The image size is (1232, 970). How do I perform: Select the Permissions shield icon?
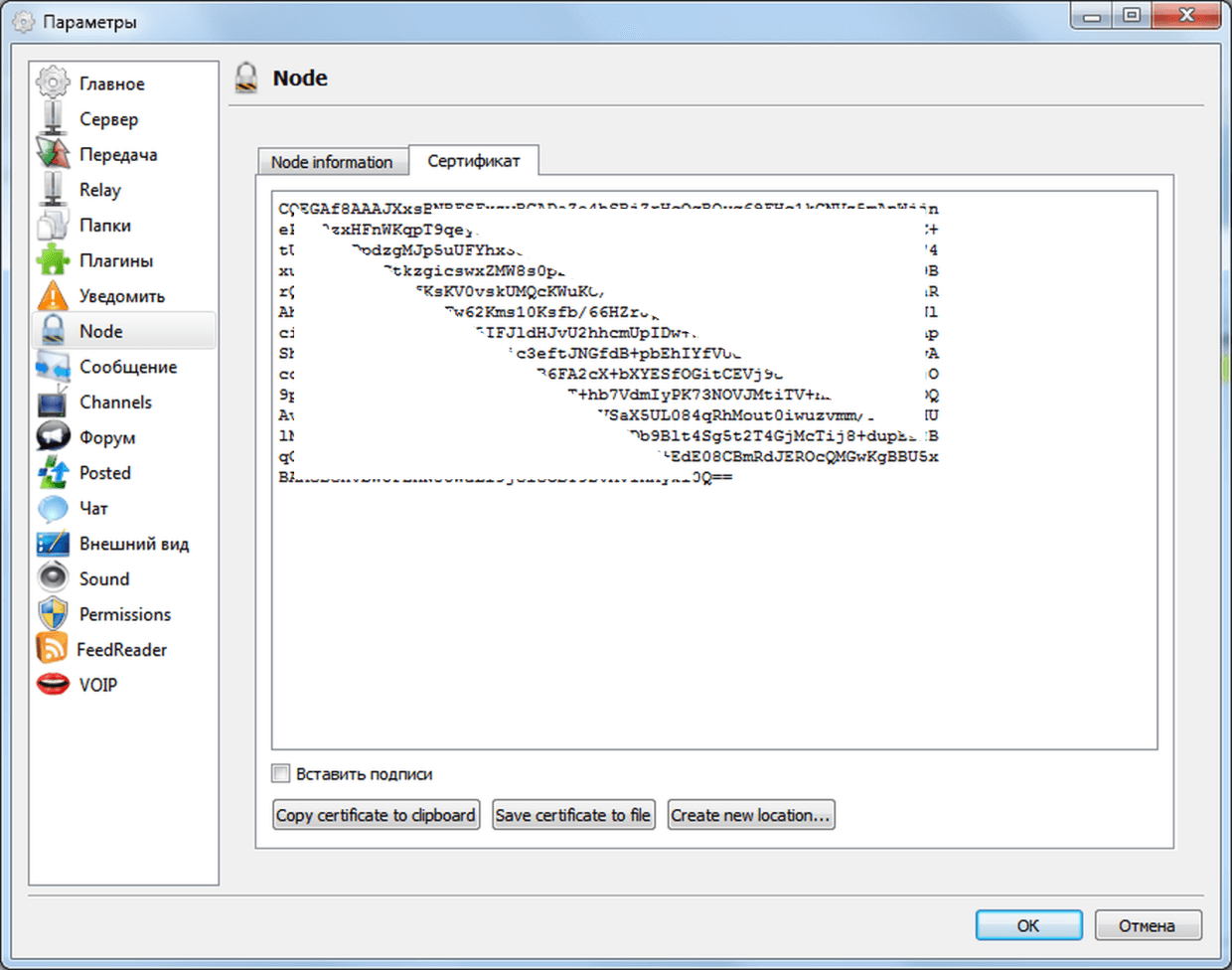[54, 614]
